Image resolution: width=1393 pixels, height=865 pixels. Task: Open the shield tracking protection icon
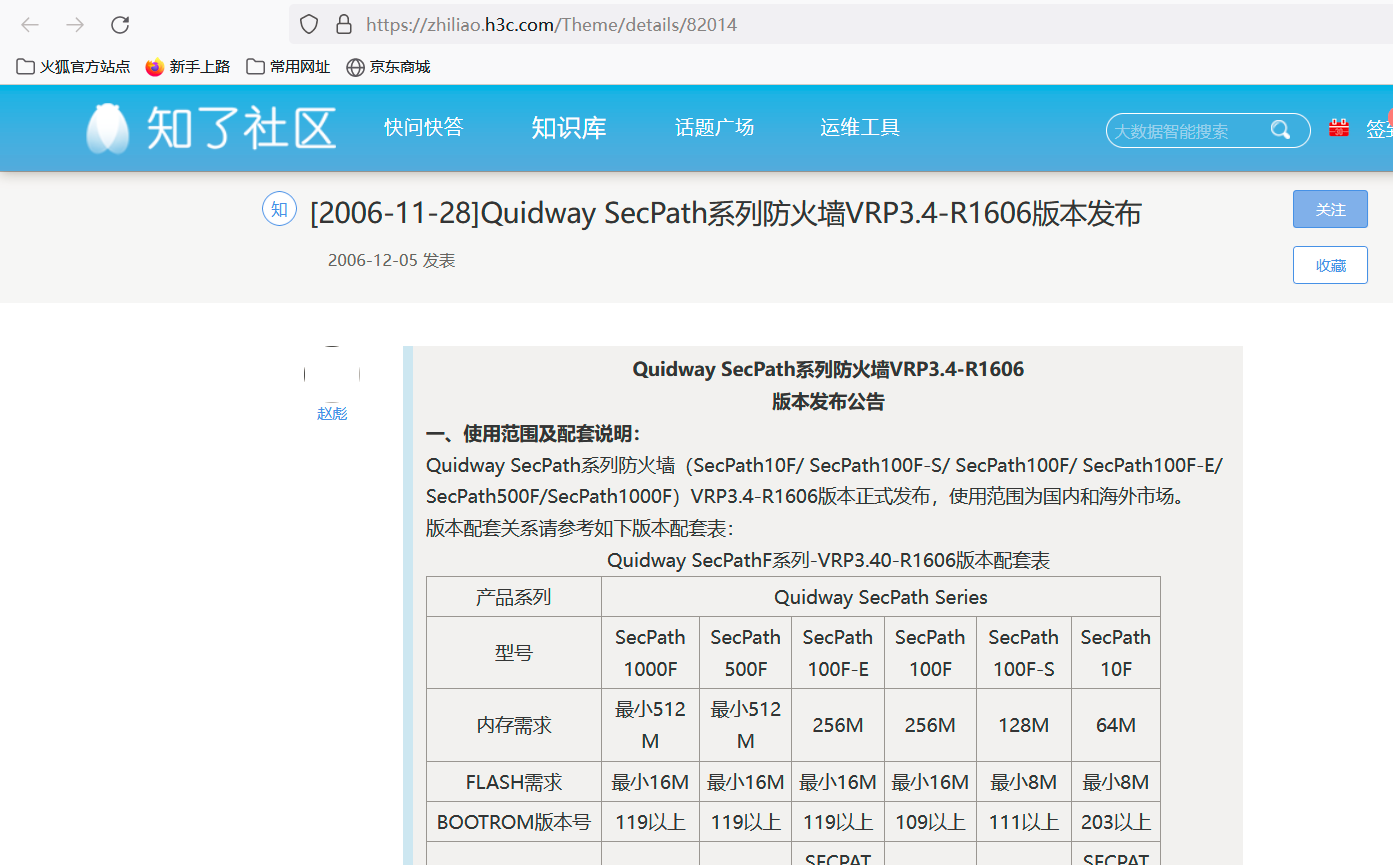coord(309,24)
